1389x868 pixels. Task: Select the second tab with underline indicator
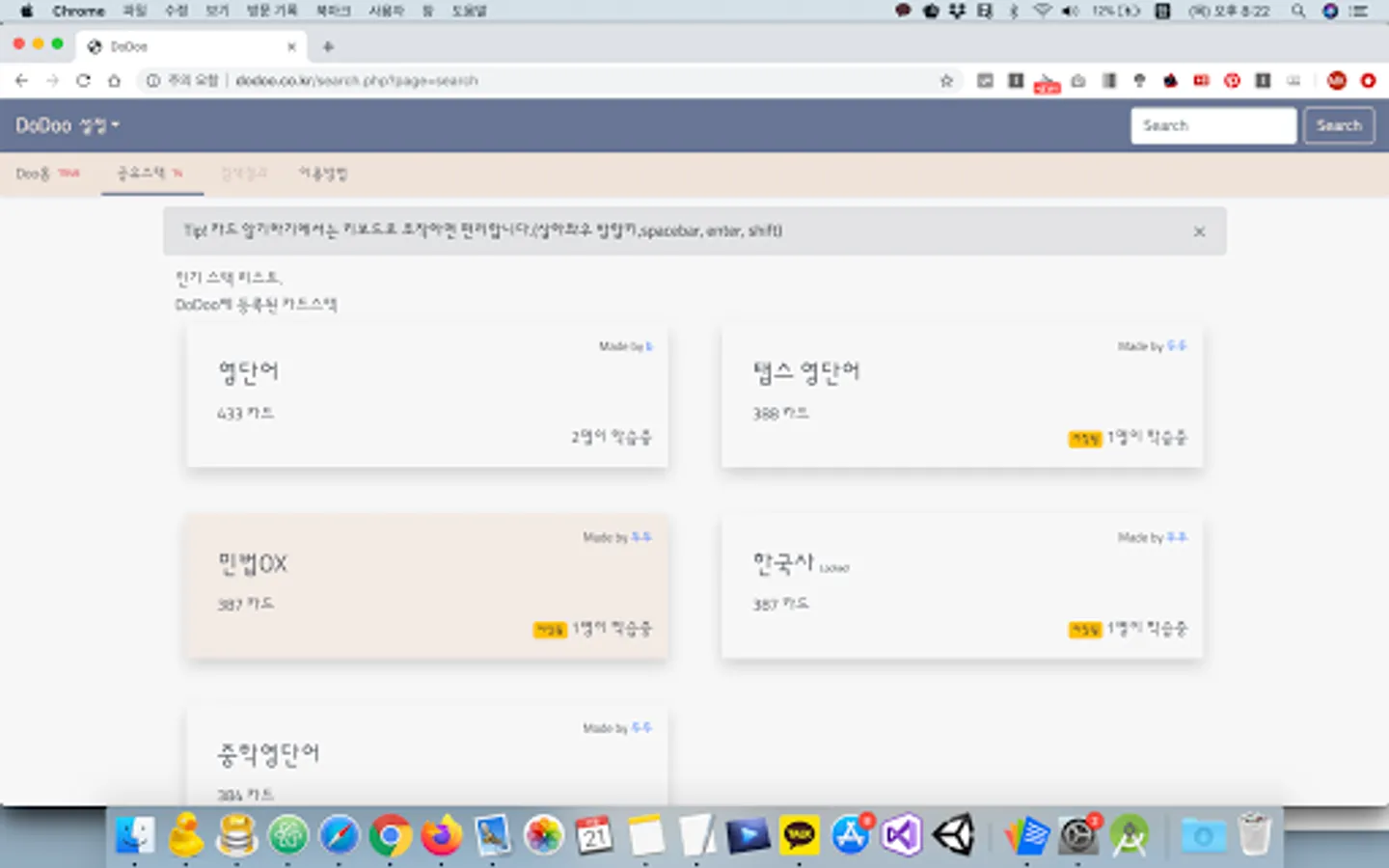tap(150, 174)
